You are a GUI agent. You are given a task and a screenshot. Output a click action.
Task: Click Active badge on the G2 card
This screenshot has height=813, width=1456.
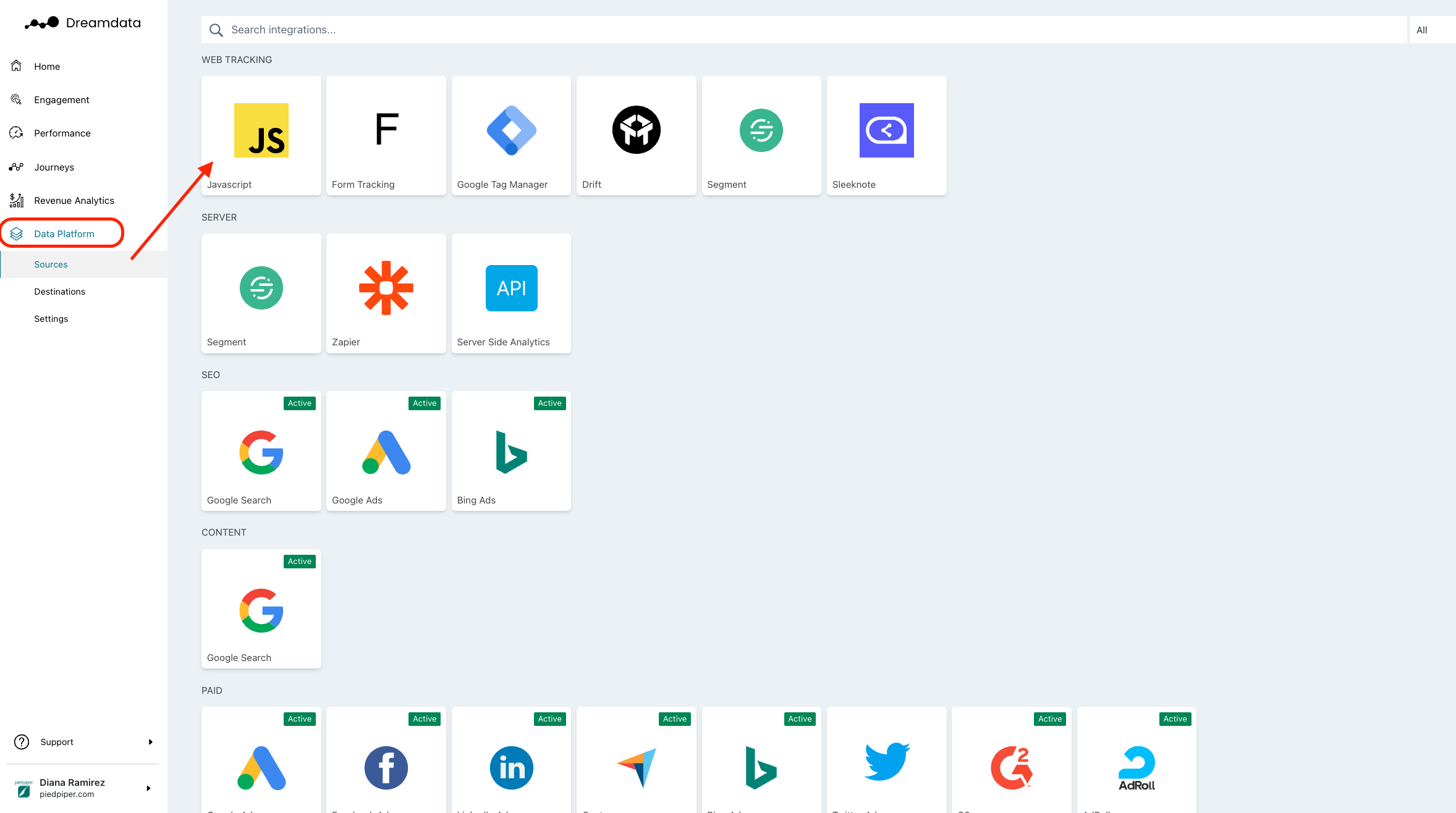tap(1050, 719)
